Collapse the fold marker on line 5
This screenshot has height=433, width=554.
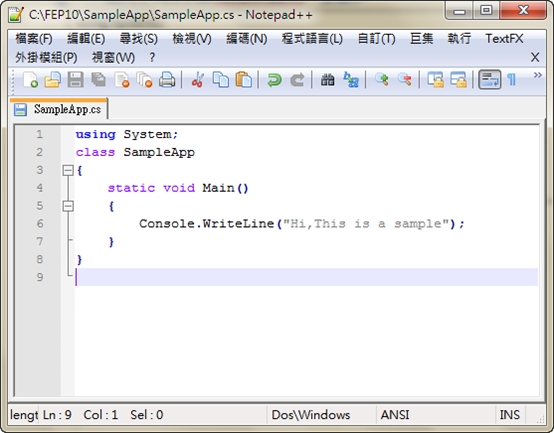[x=68, y=206]
